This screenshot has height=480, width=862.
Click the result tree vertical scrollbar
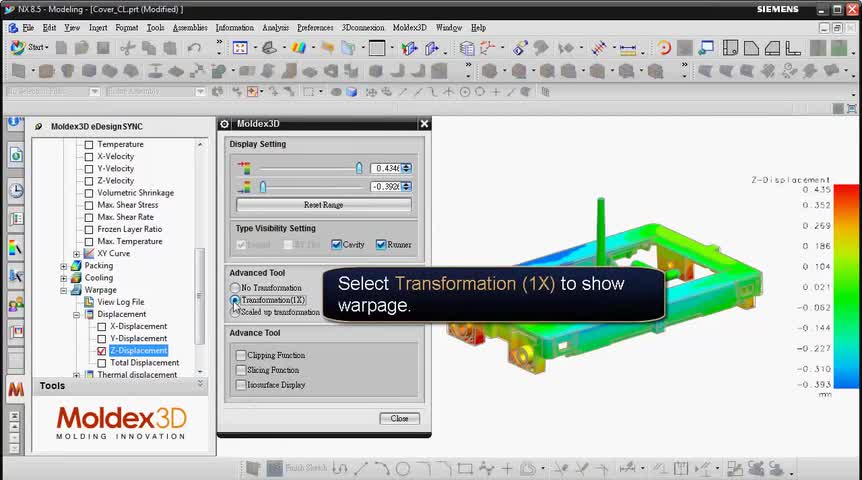pos(200,296)
